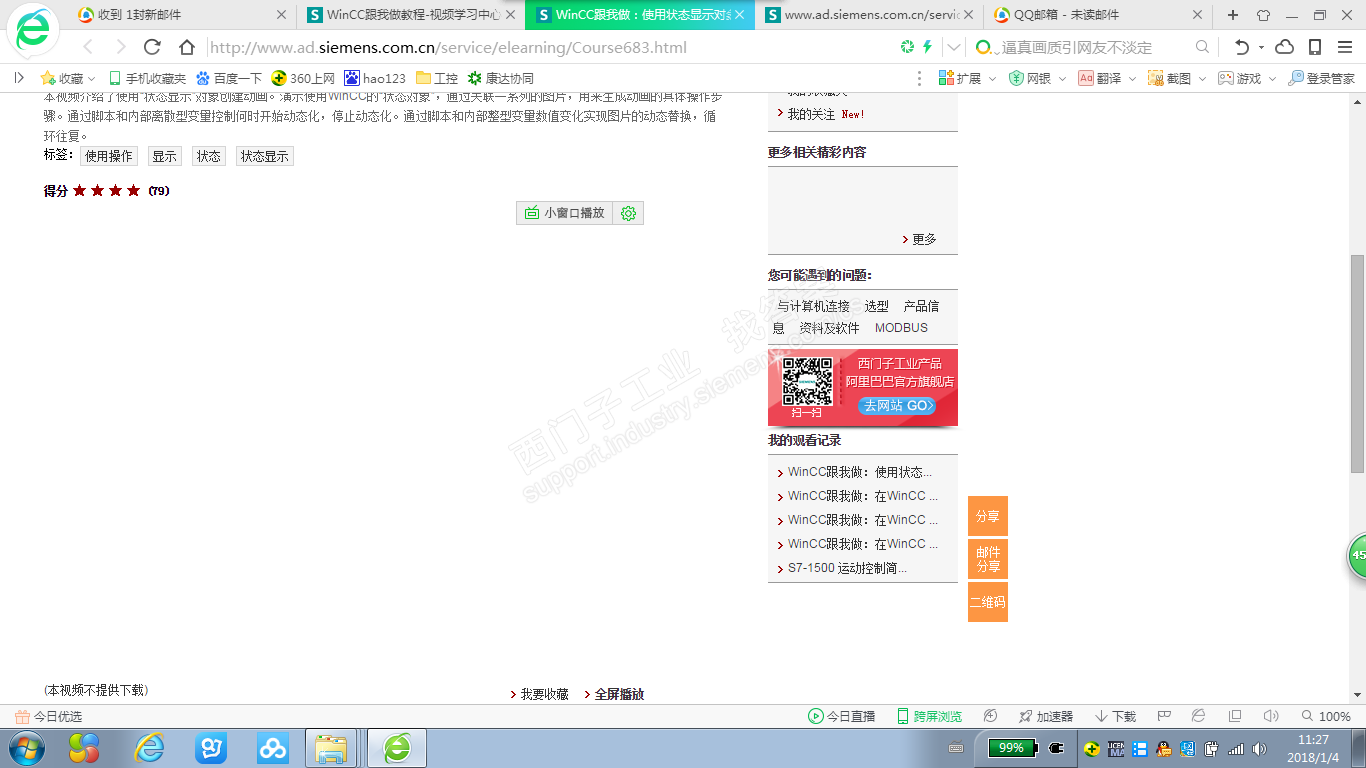The width and height of the screenshot is (1366, 768).
Task: Click the skin change shirt icon
Action: pyautogui.click(x=1263, y=15)
